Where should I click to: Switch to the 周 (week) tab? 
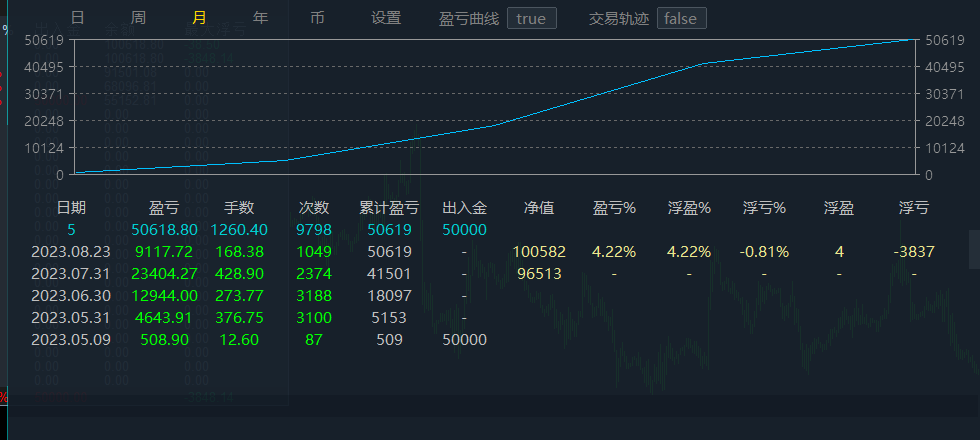(x=138, y=18)
